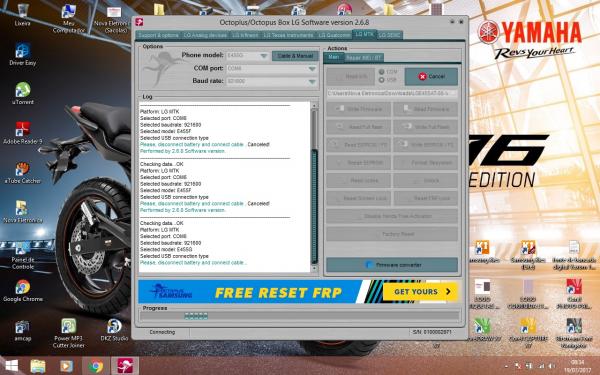Click the Read Firmware button
The width and height of the screenshot is (600, 375).
[x=426, y=109]
